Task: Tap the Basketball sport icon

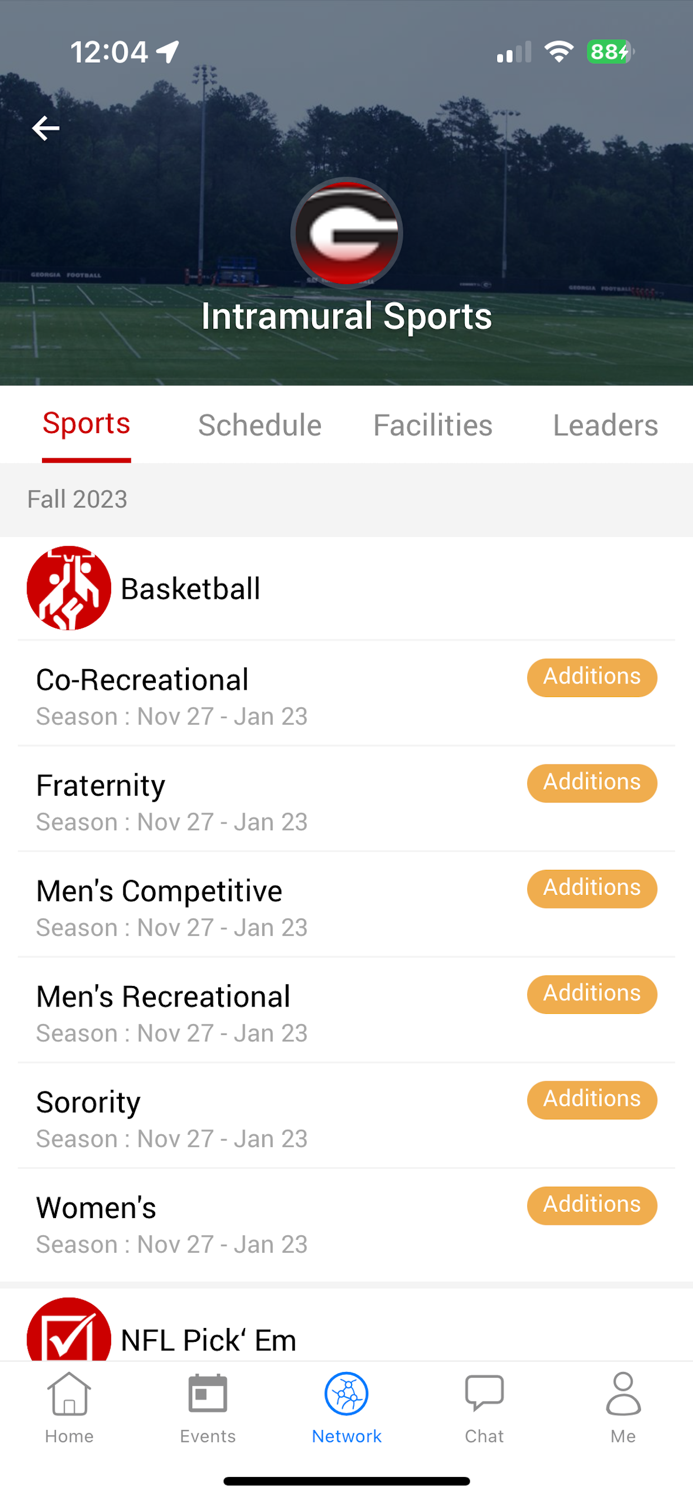Action: [69, 588]
